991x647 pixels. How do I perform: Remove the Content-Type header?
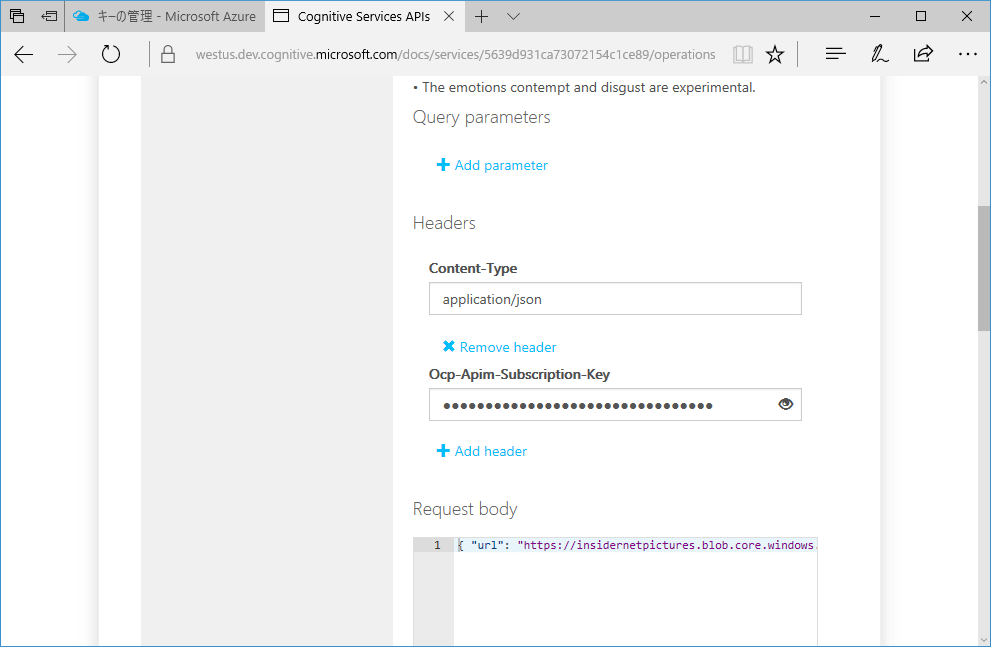click(498, 346)
